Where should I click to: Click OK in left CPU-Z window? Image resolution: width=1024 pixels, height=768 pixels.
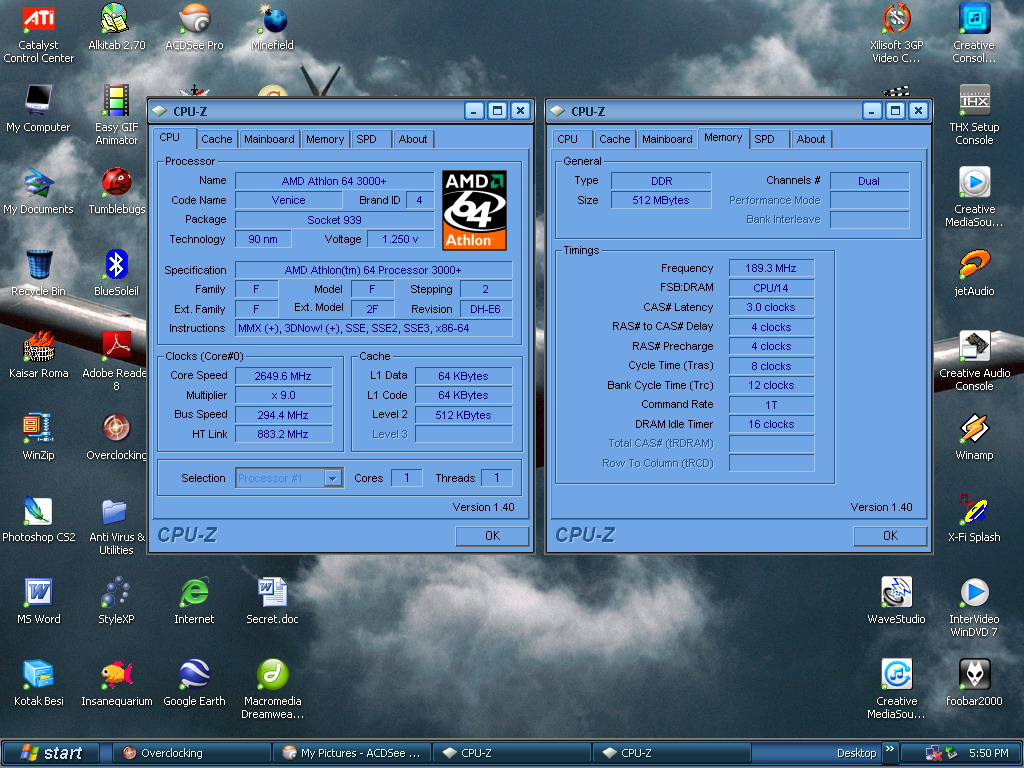[492, 536]
